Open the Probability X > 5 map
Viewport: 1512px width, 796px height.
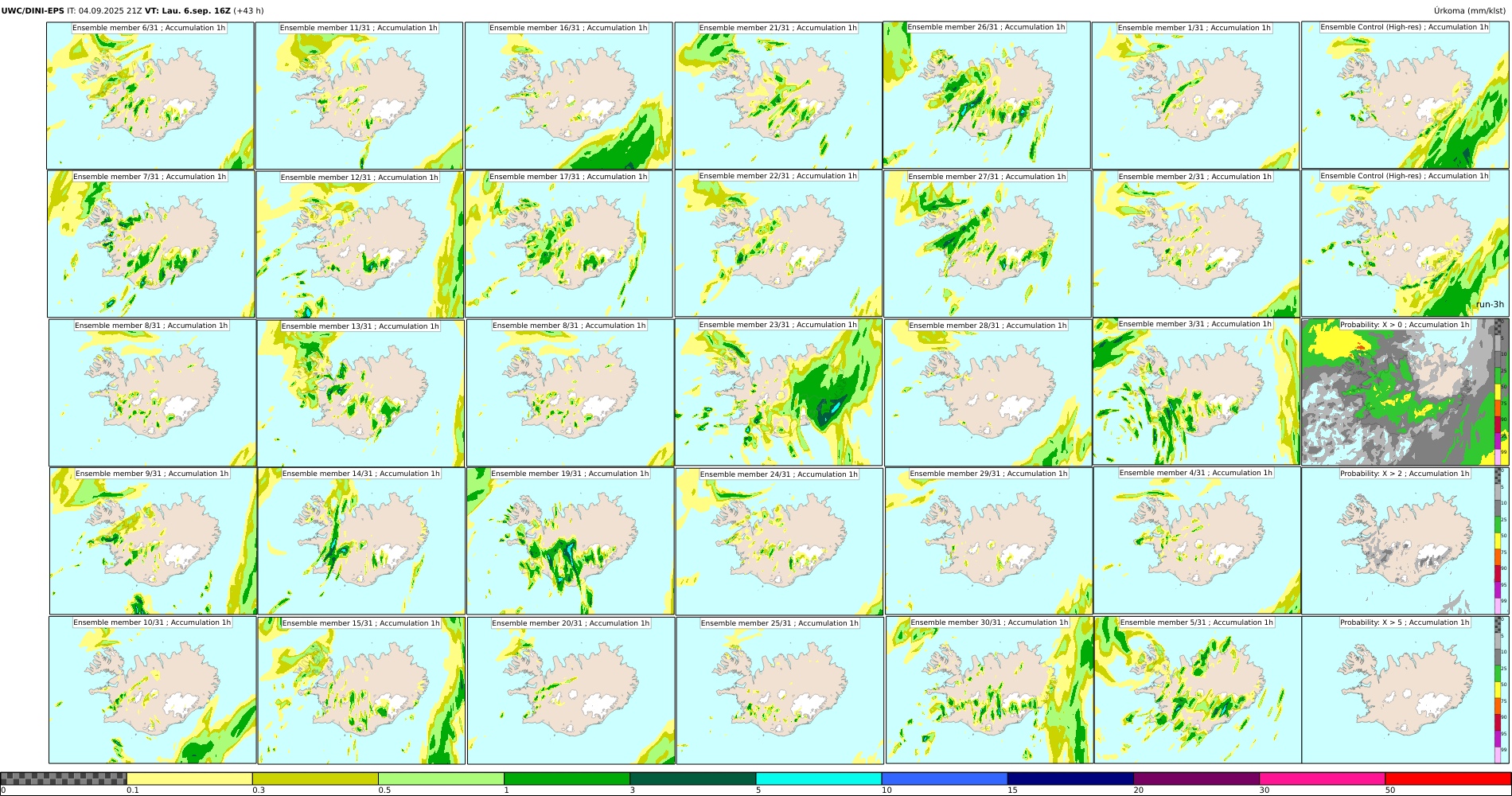point(1405,690)
